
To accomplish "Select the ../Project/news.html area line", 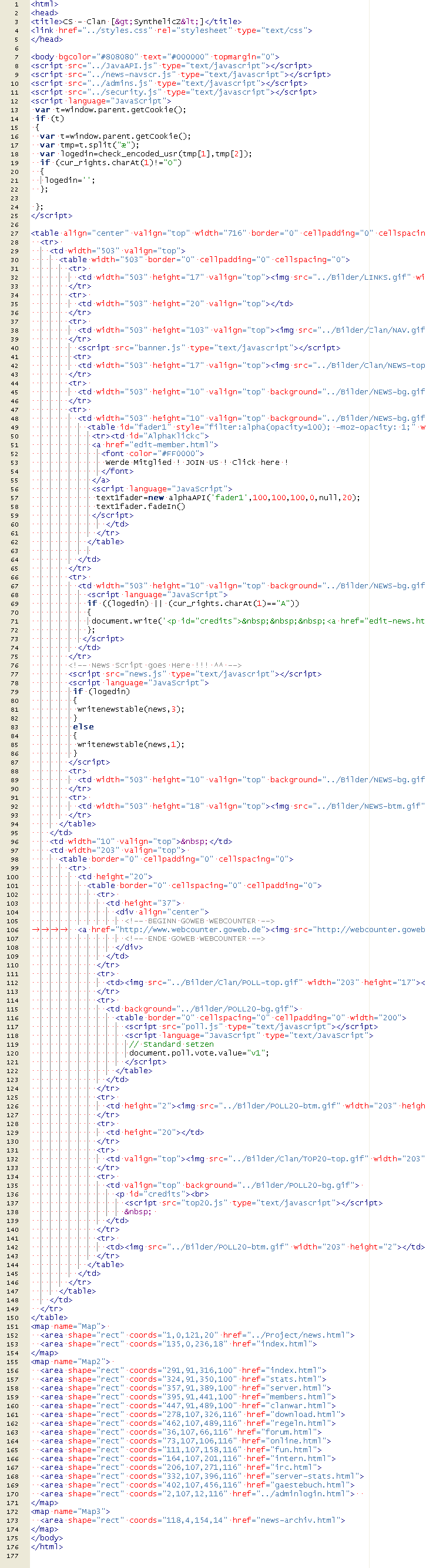I will tap(197, 1336).
